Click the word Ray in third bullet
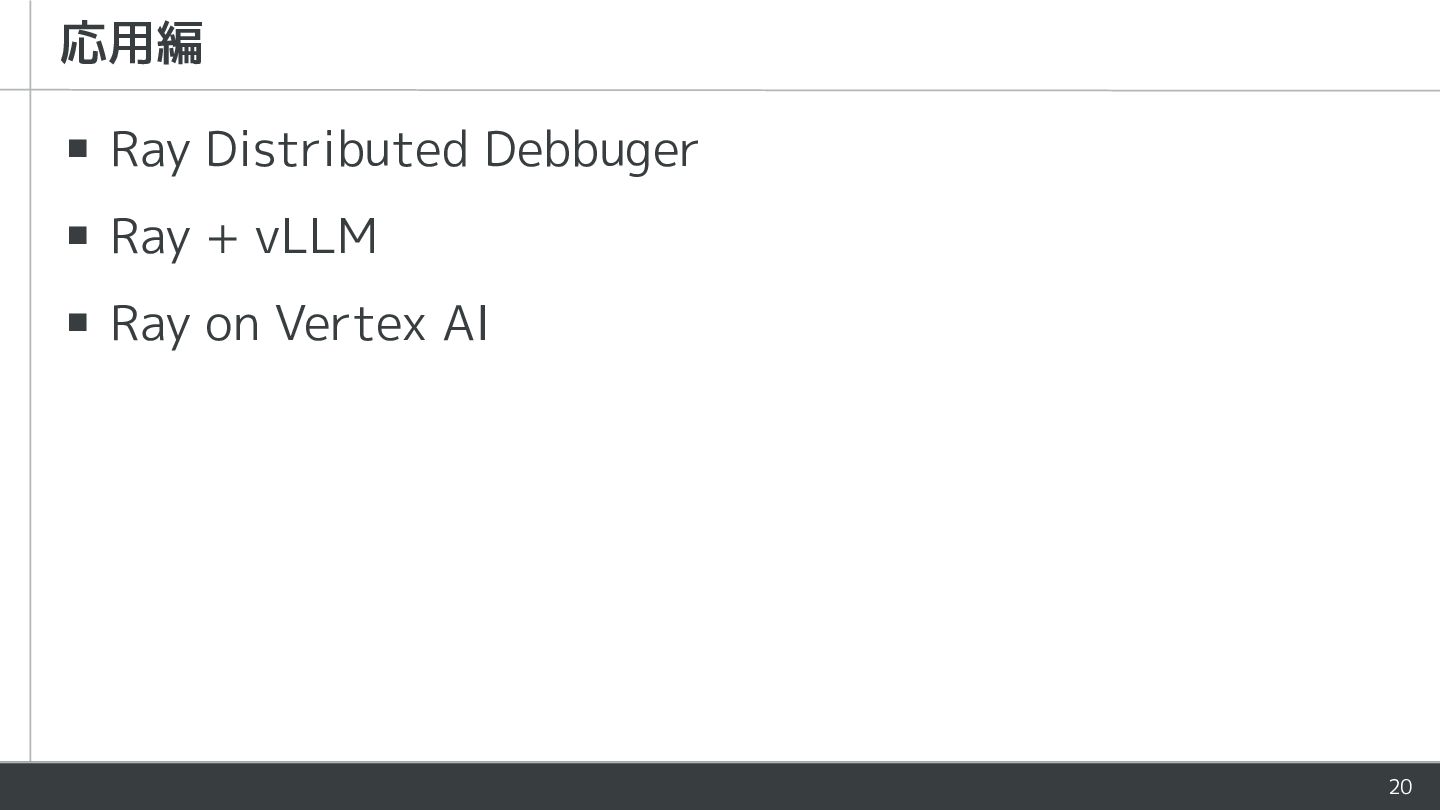This screenshot has height=810, width=1440. click(149, 323)
